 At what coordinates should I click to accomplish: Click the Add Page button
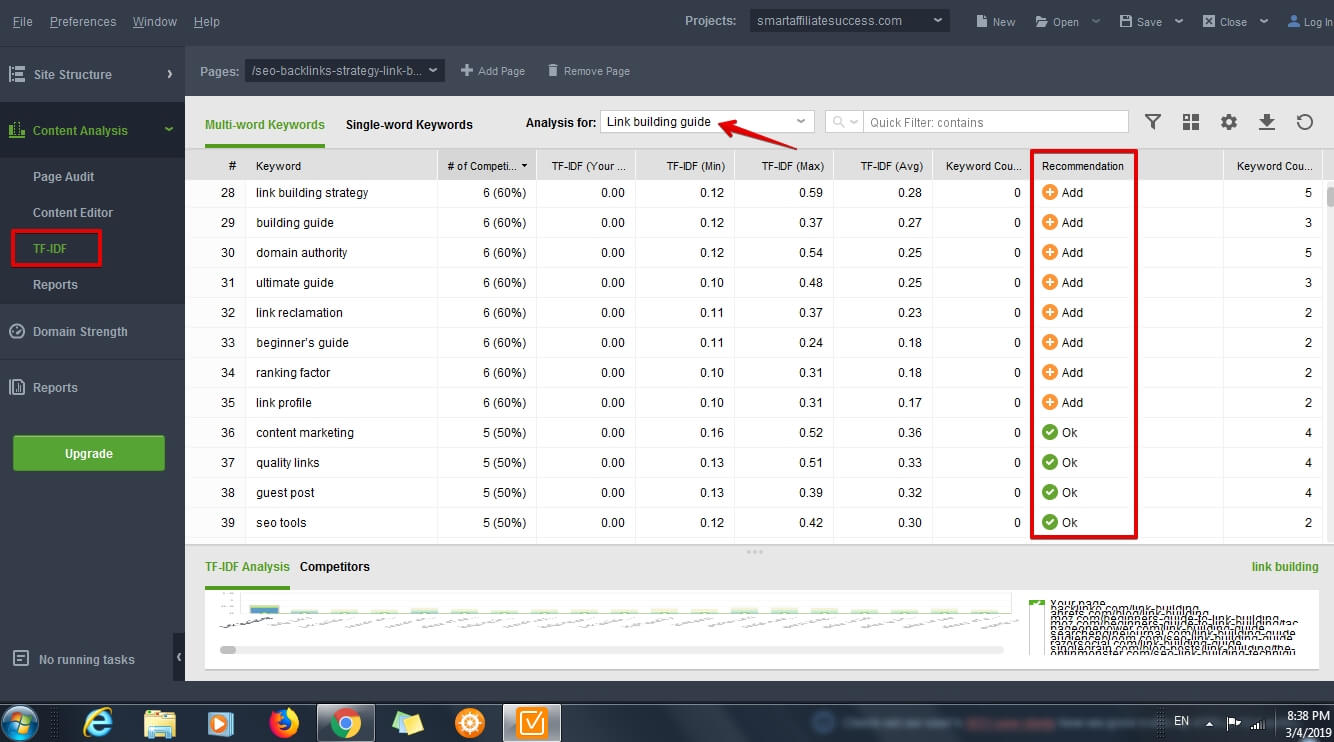(492, 71)
